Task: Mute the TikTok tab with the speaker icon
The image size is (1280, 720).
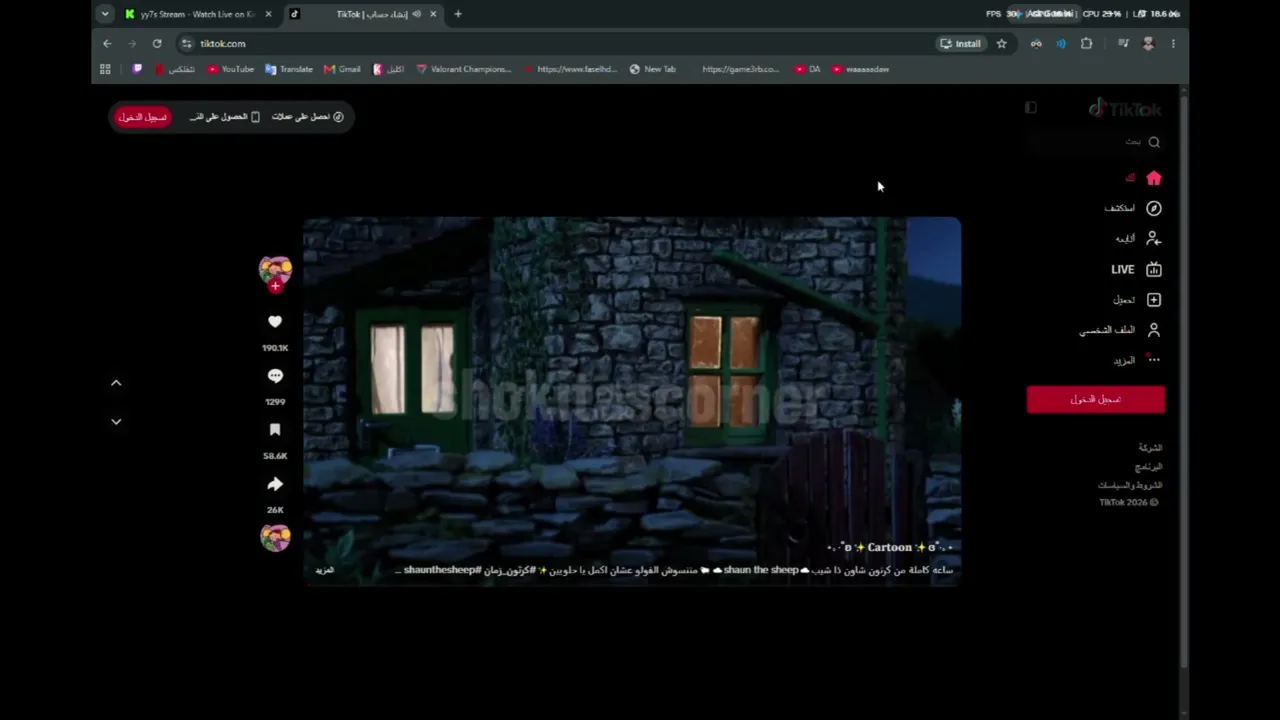Action: click(416, 14)
